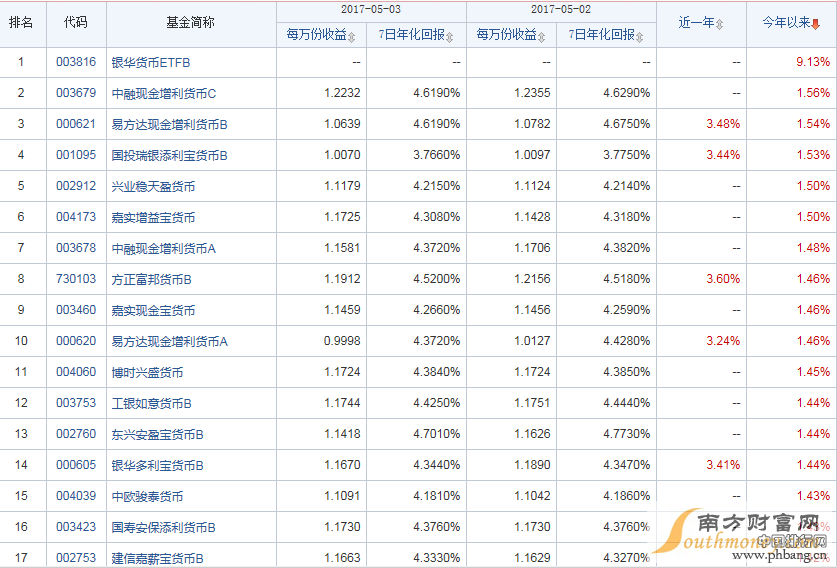Viewport: 837px width, 568px height.
Task: Sort by 2017-05-02 7日年化回报 arrow icon
Action: pyautogui.click(x=639, y=37)
